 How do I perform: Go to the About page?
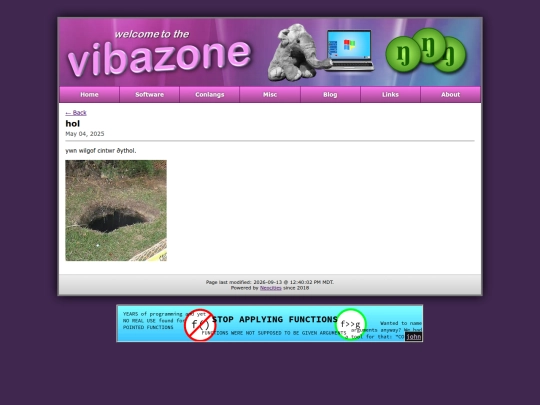pos(450,94)
